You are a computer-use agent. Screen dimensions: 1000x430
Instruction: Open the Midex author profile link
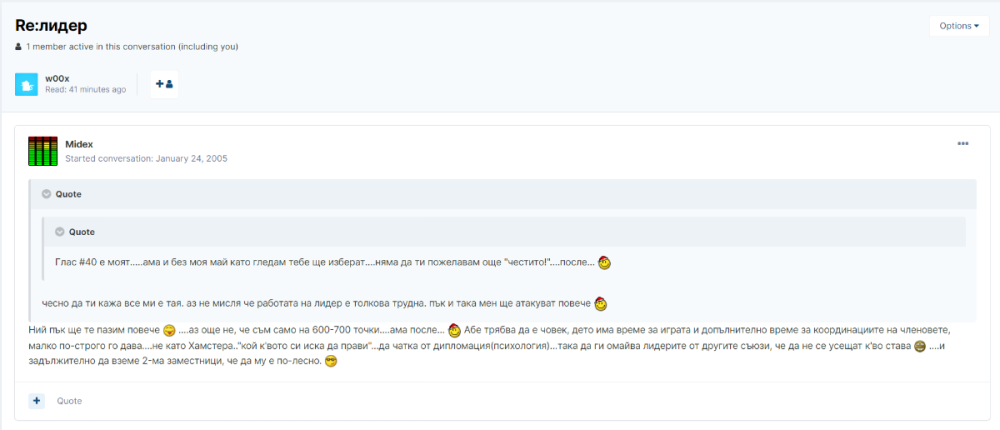(x=79, y=144)
